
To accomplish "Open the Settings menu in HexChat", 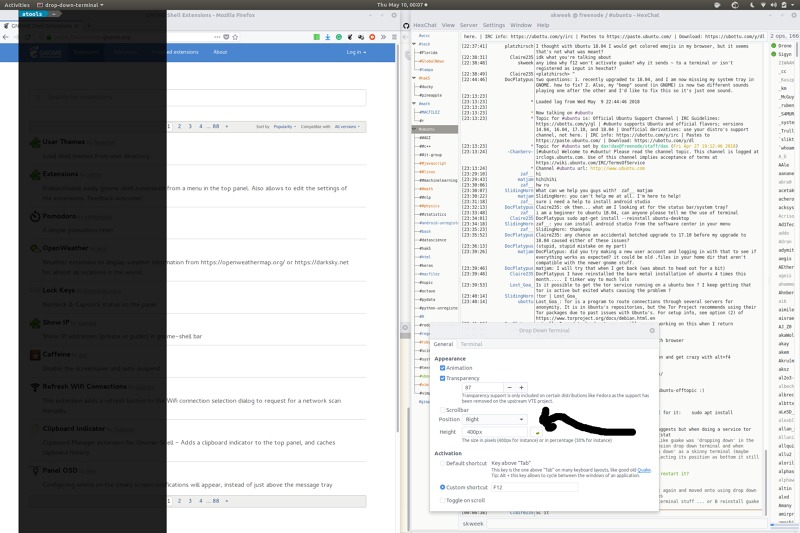I will click(x=493, y=25).
